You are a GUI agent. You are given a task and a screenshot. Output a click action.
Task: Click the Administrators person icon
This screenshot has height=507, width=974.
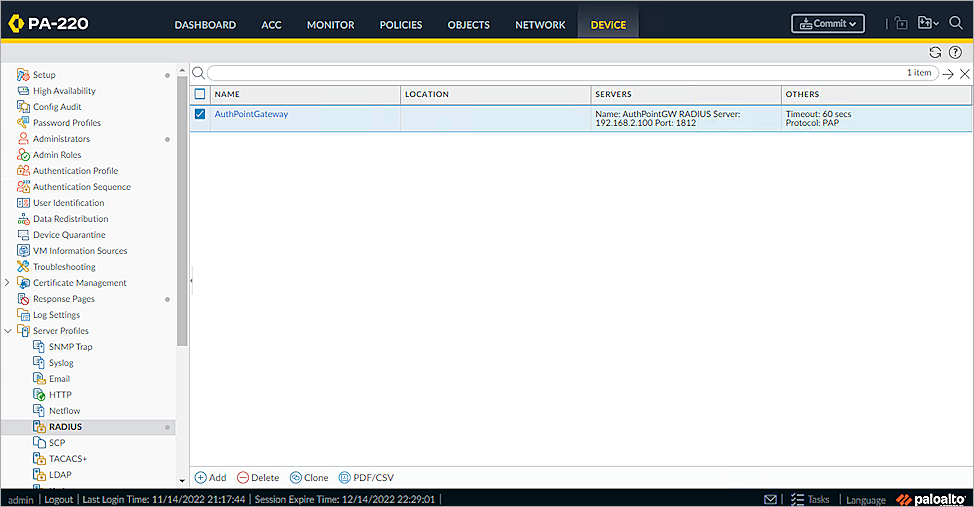click(x=23, y=139)
